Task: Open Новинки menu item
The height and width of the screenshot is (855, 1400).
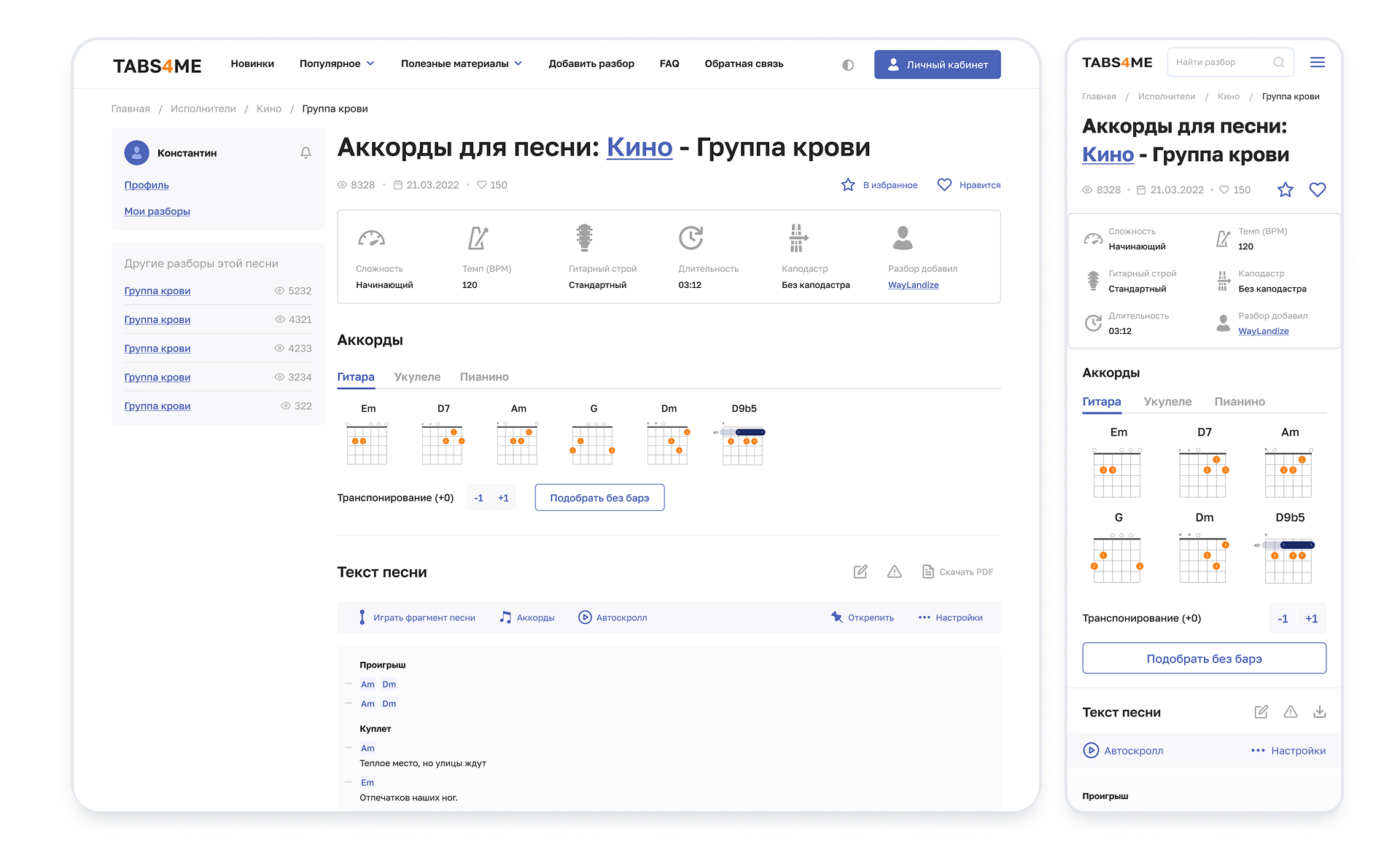Action: [252, 64]
